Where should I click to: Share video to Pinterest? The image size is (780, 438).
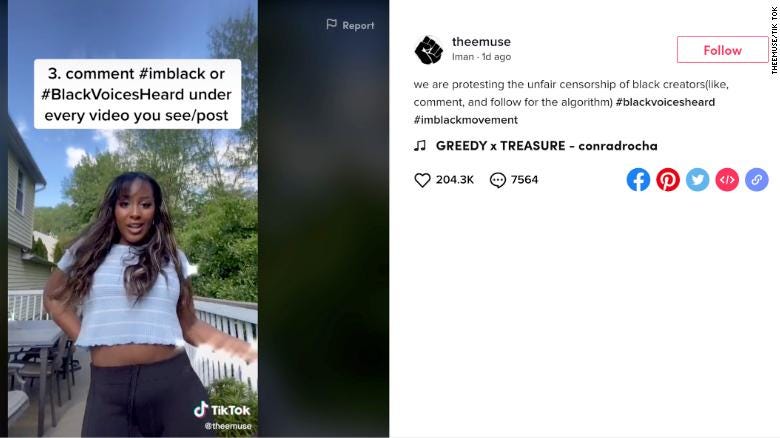[668, 180]
